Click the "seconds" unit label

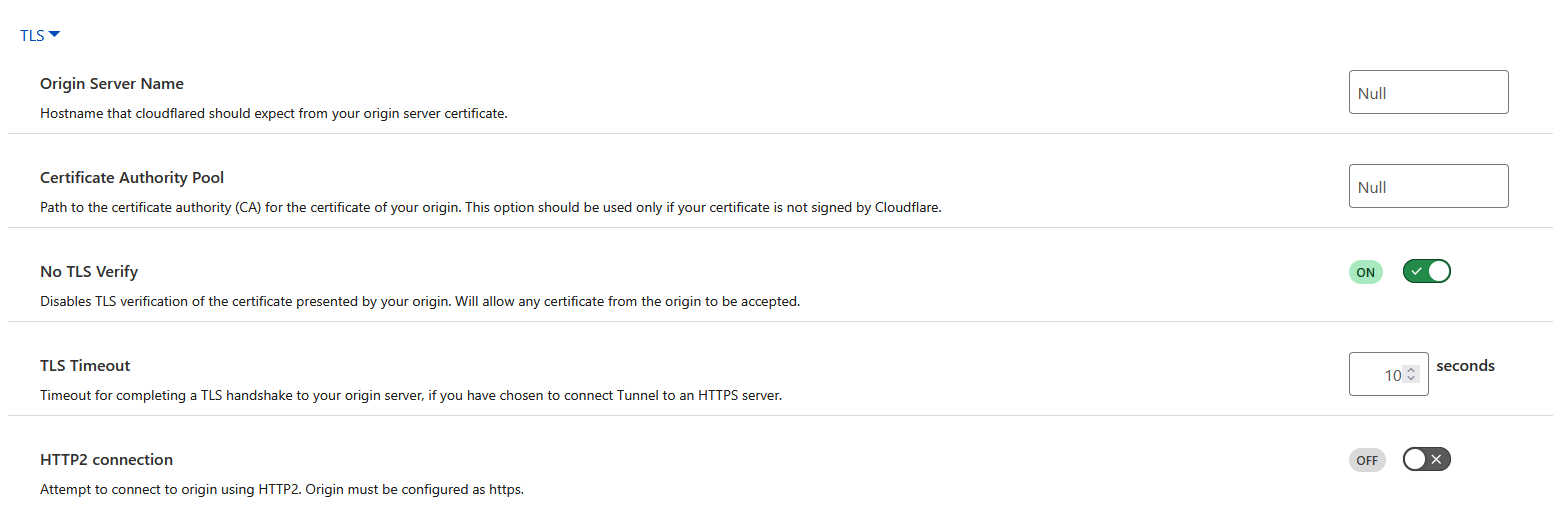pos(1465,366)
